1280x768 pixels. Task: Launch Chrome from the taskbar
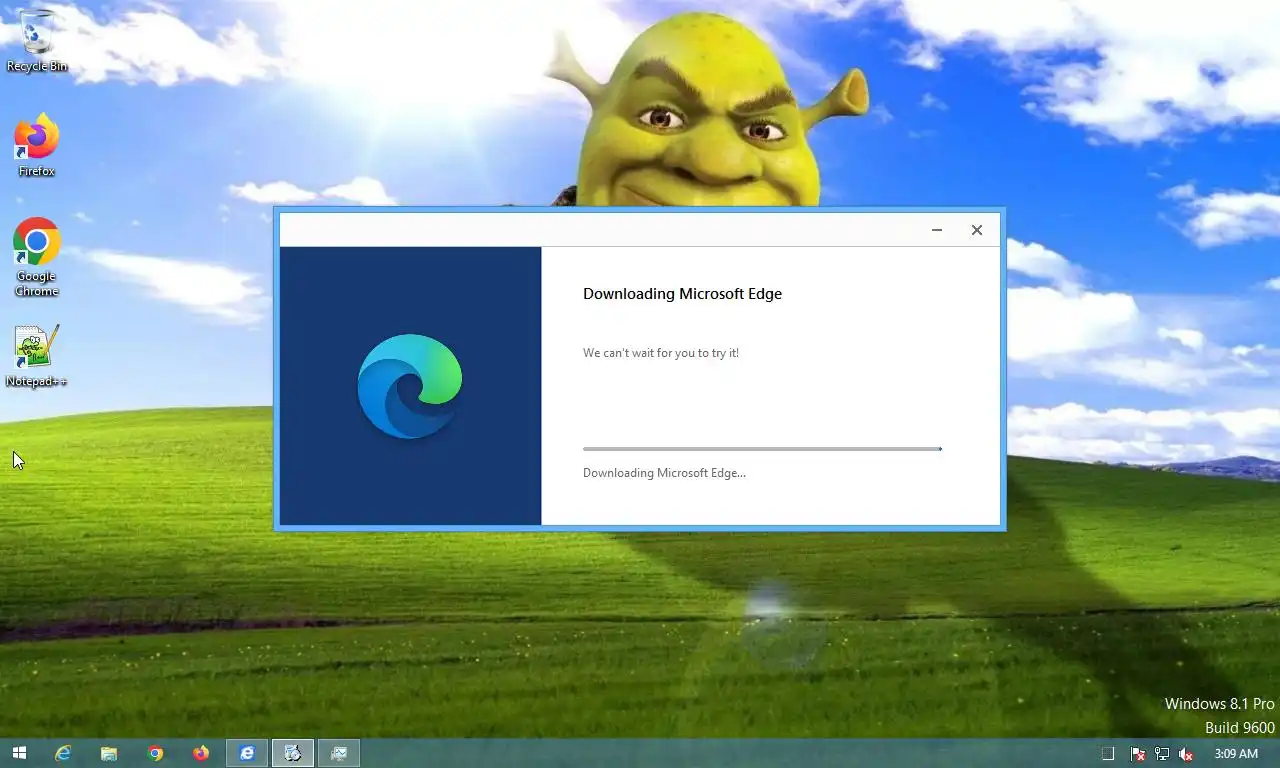[155, 753]
